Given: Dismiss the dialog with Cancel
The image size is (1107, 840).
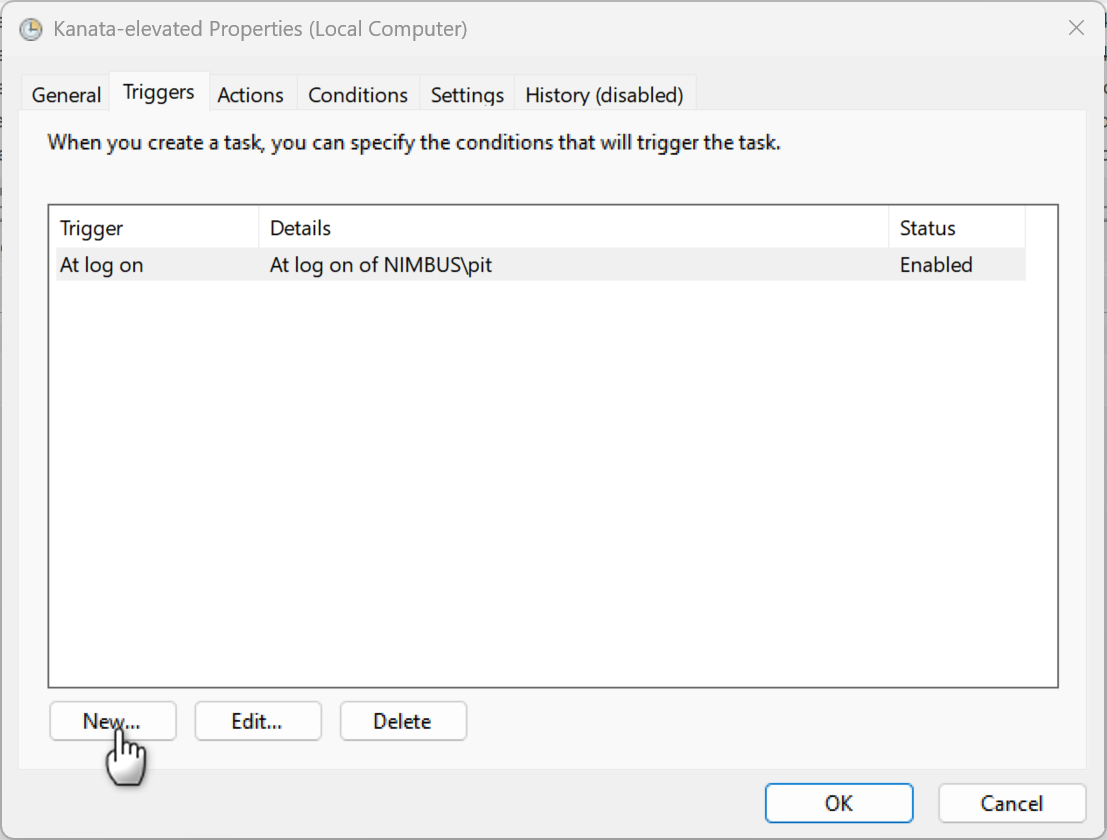Looking at the screenshot, I should [x=1011, y=803].
